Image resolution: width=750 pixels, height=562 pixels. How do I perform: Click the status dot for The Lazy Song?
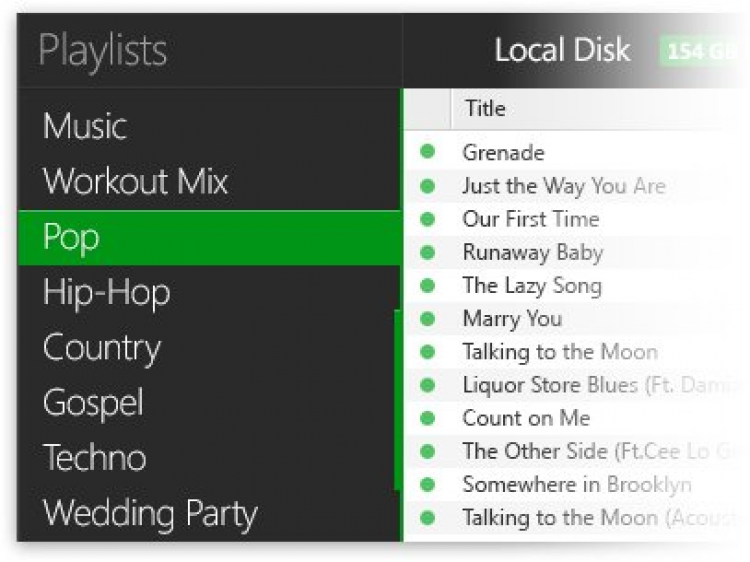click(428, 285)
